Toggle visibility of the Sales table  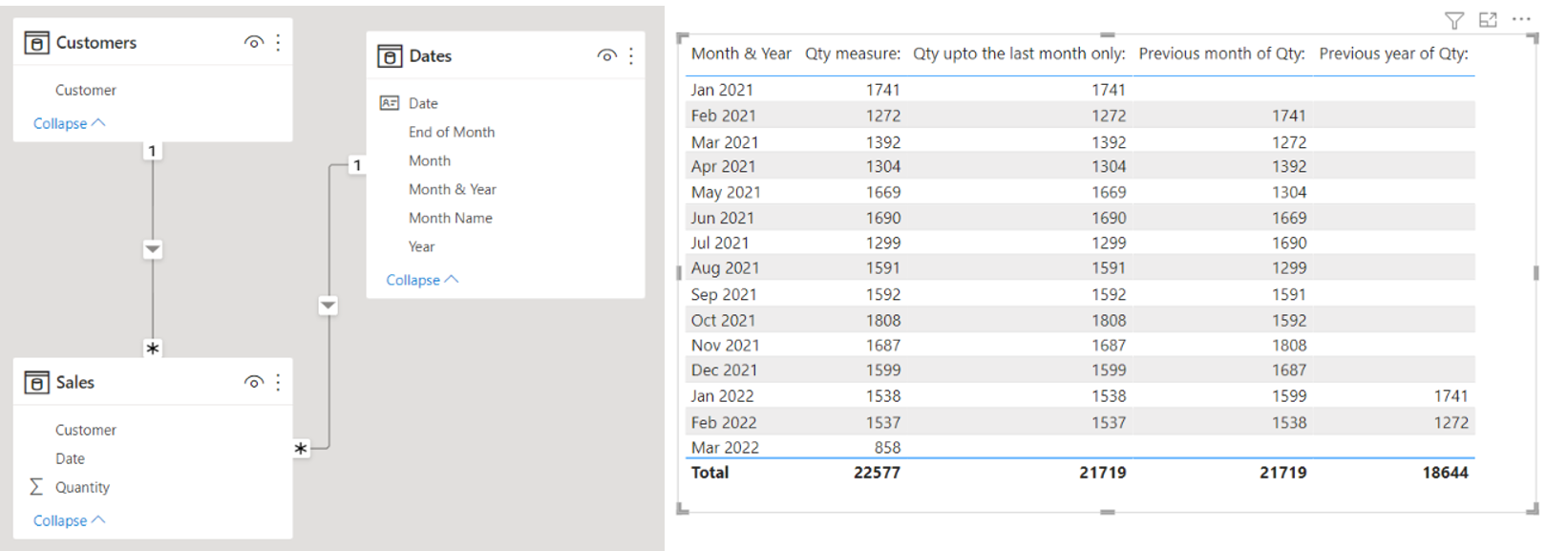click(x=253, y=382)
